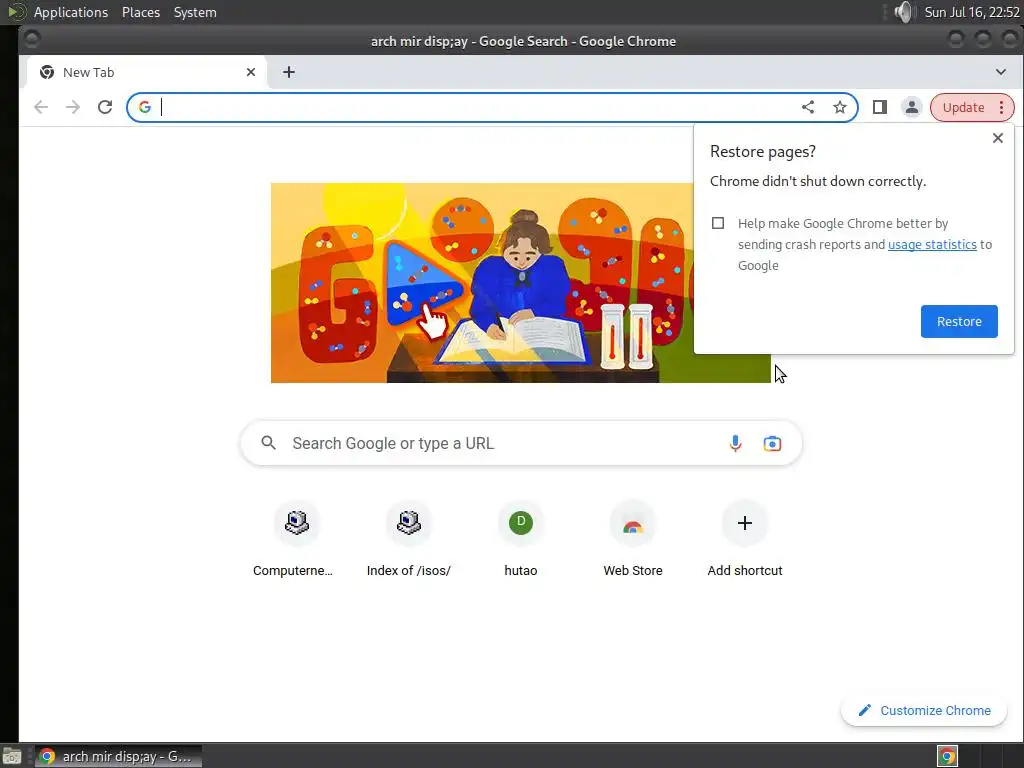Click the Restore button
Image resolution: width=1024 pixels, height=768 pixels.
point(959,321)
